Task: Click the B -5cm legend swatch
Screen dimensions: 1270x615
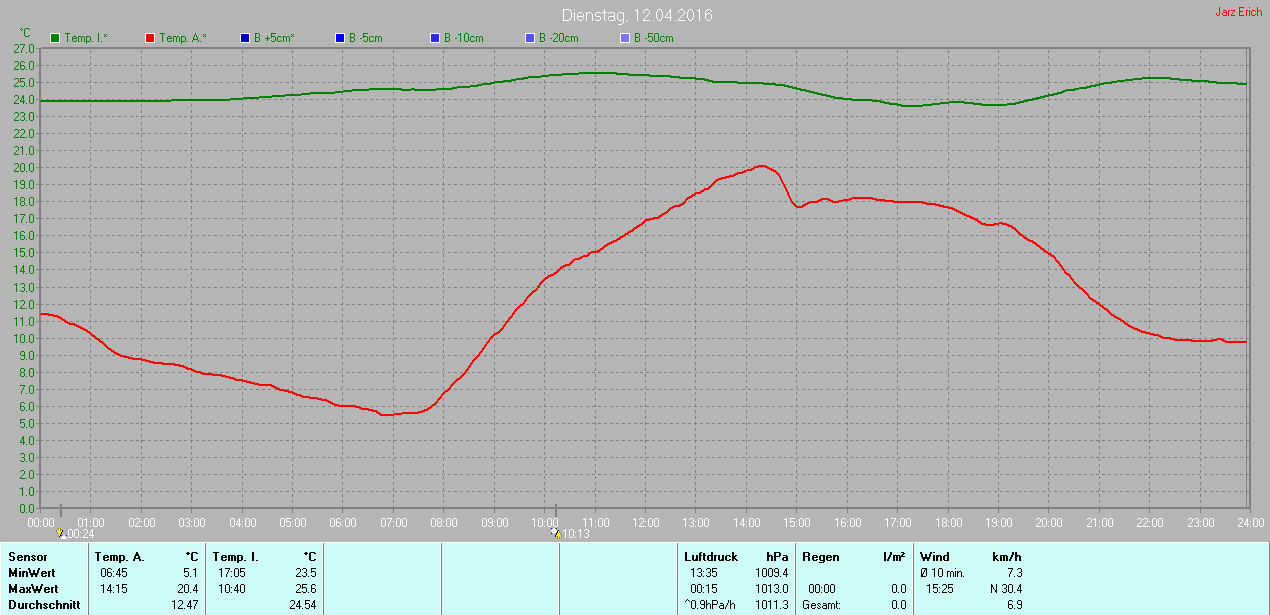Action: (x=339, y=38)
